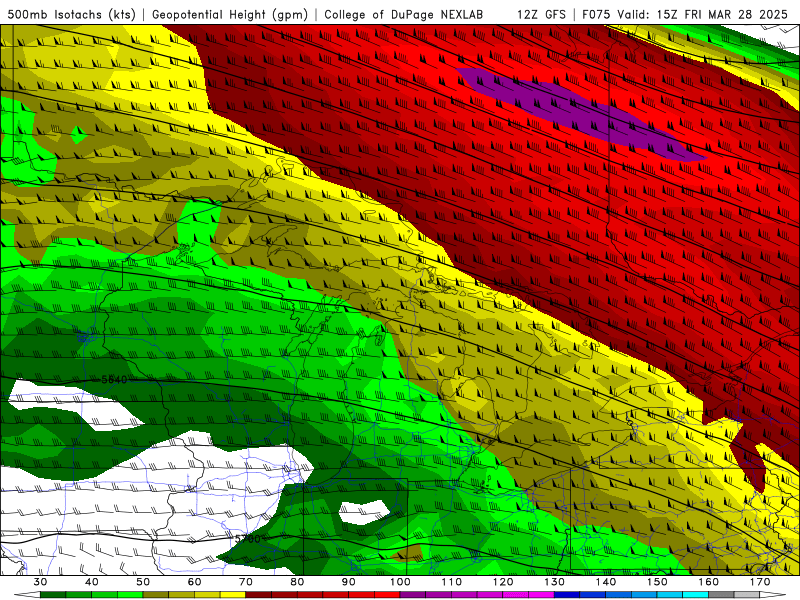
Task: Click the 40 value on the color scale
Action: point(92,582)
